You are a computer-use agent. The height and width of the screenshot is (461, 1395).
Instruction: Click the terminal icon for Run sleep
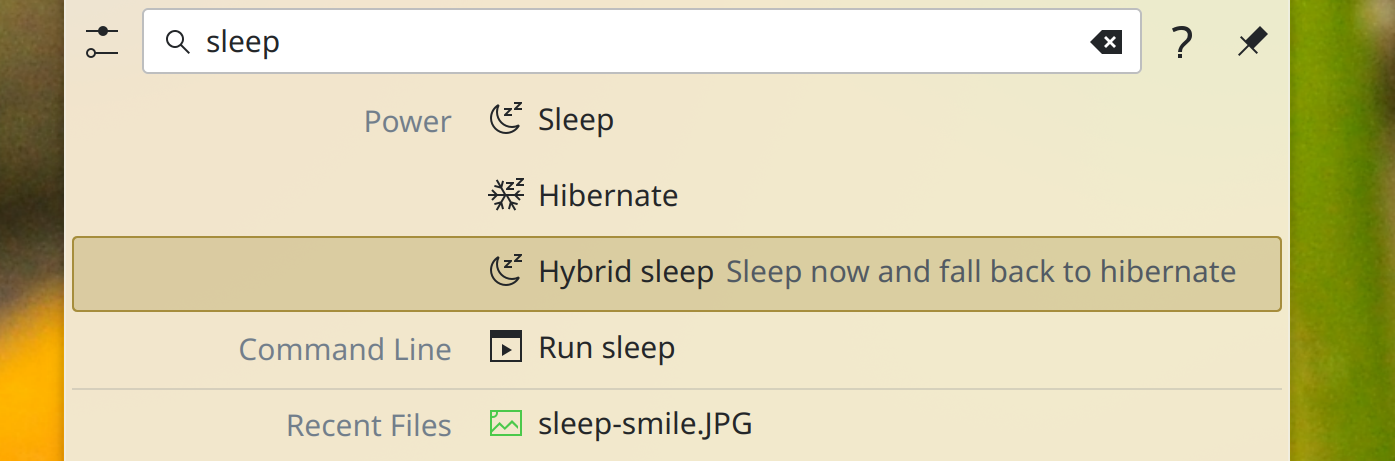(x=506, y=347)
